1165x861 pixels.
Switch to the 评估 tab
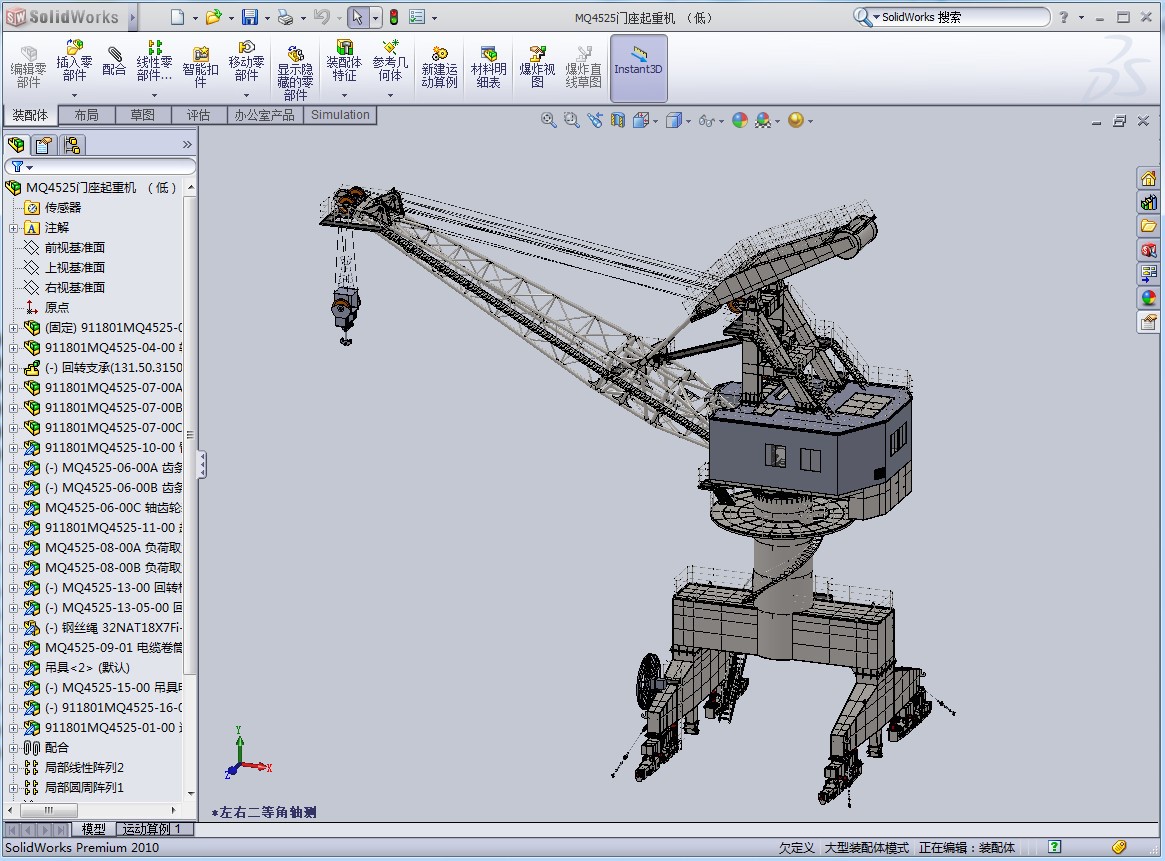coord(198,115)
